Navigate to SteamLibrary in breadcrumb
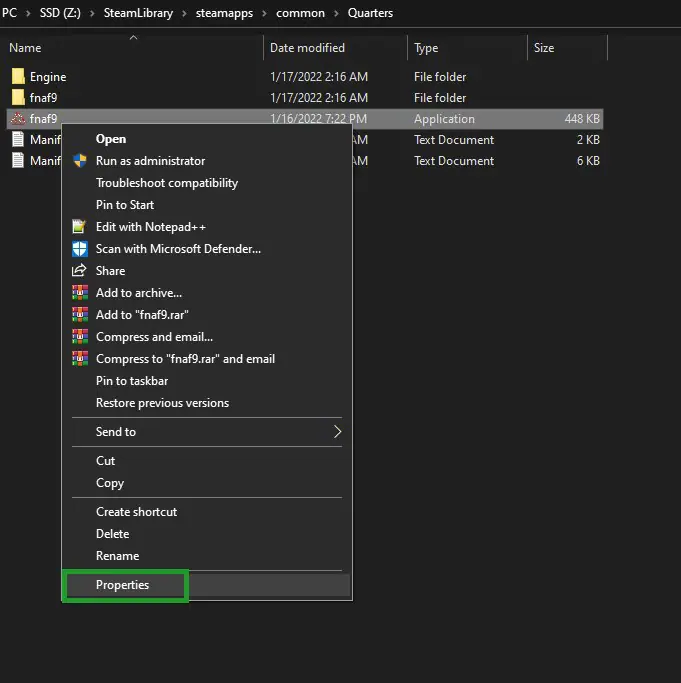This screenshot has height=683, width=681. click(x=138, y=13)
